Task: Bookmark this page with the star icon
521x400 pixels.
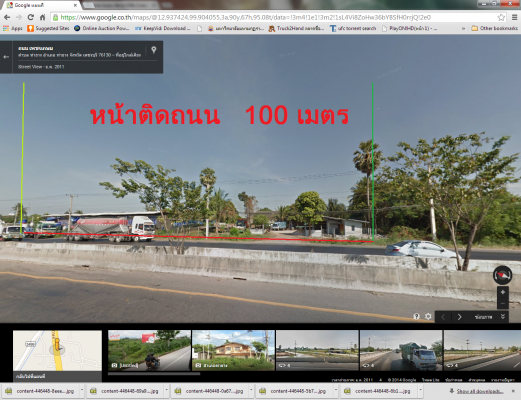Action: click(x=501, y=17)
